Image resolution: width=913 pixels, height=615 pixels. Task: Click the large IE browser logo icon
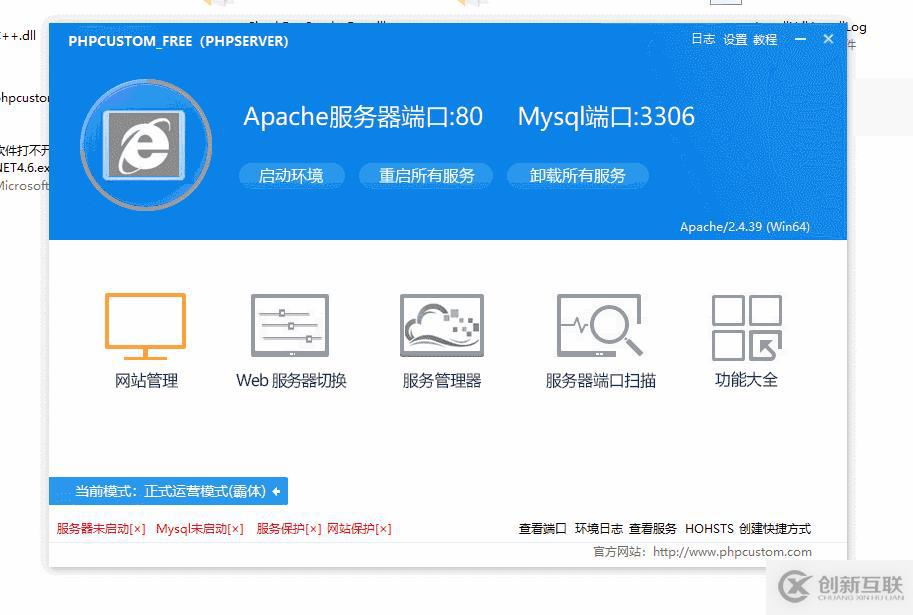[145, 144]
